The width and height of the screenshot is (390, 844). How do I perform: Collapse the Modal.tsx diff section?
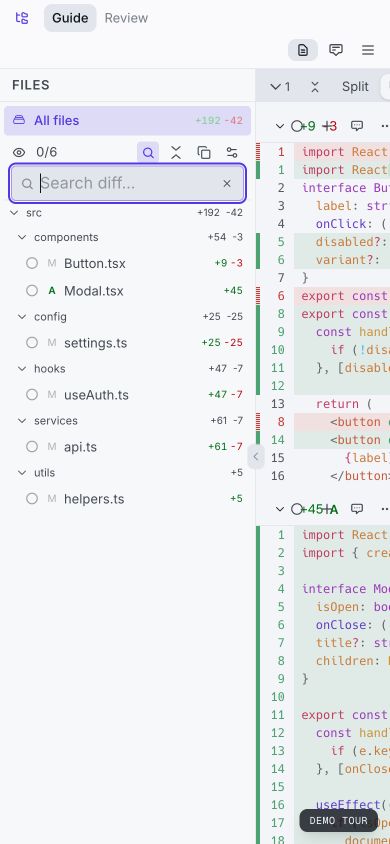coord(279,509)
